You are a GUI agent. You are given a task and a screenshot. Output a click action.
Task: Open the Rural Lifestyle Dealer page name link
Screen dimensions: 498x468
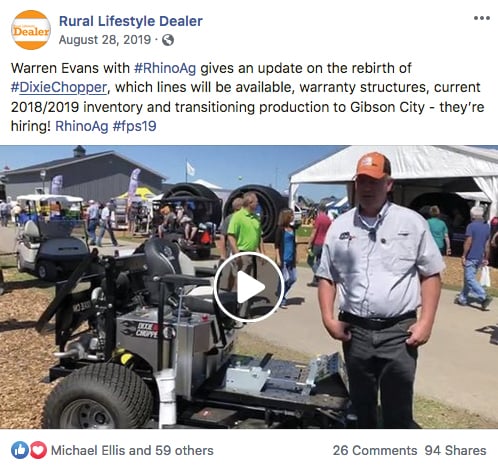[131, 21]
